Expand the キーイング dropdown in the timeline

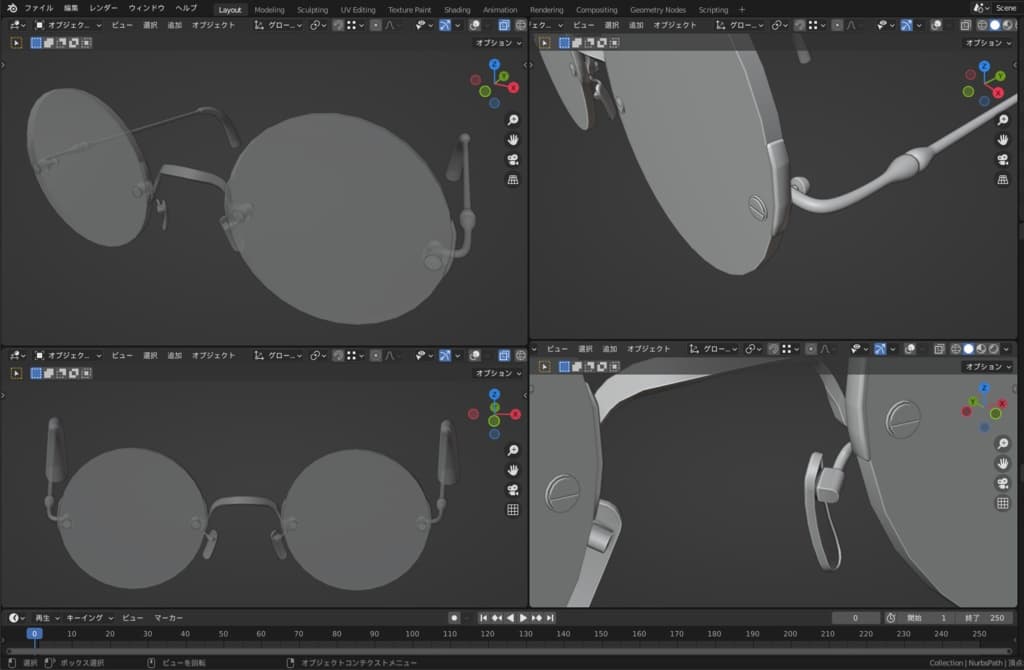point(90,618)
